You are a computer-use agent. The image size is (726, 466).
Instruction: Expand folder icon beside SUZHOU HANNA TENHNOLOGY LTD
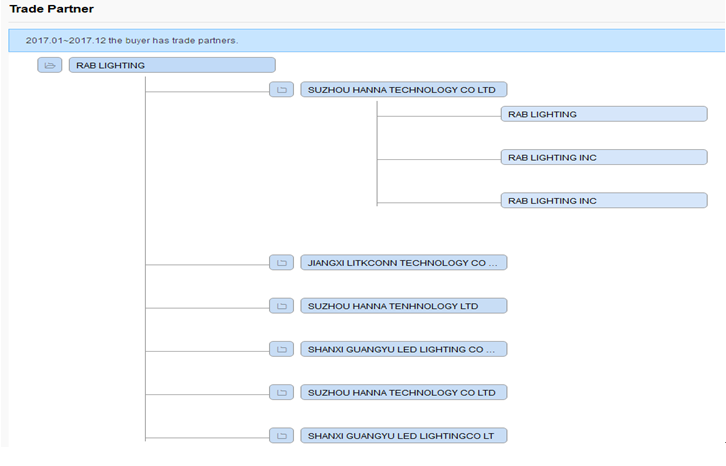tap(282, 306)
